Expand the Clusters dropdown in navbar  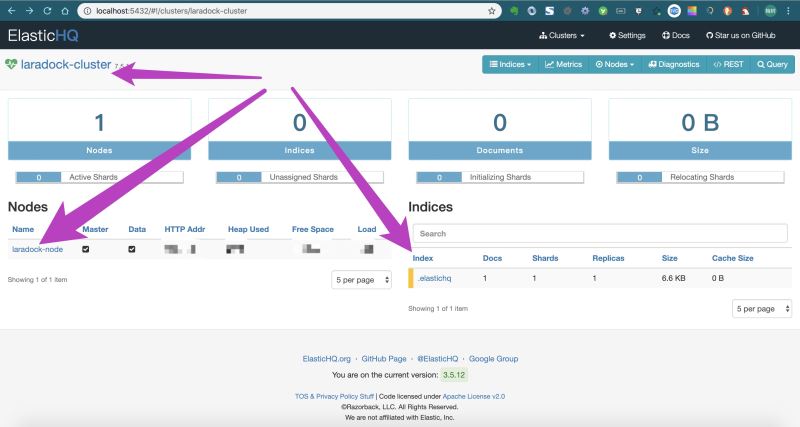point(562,36)
